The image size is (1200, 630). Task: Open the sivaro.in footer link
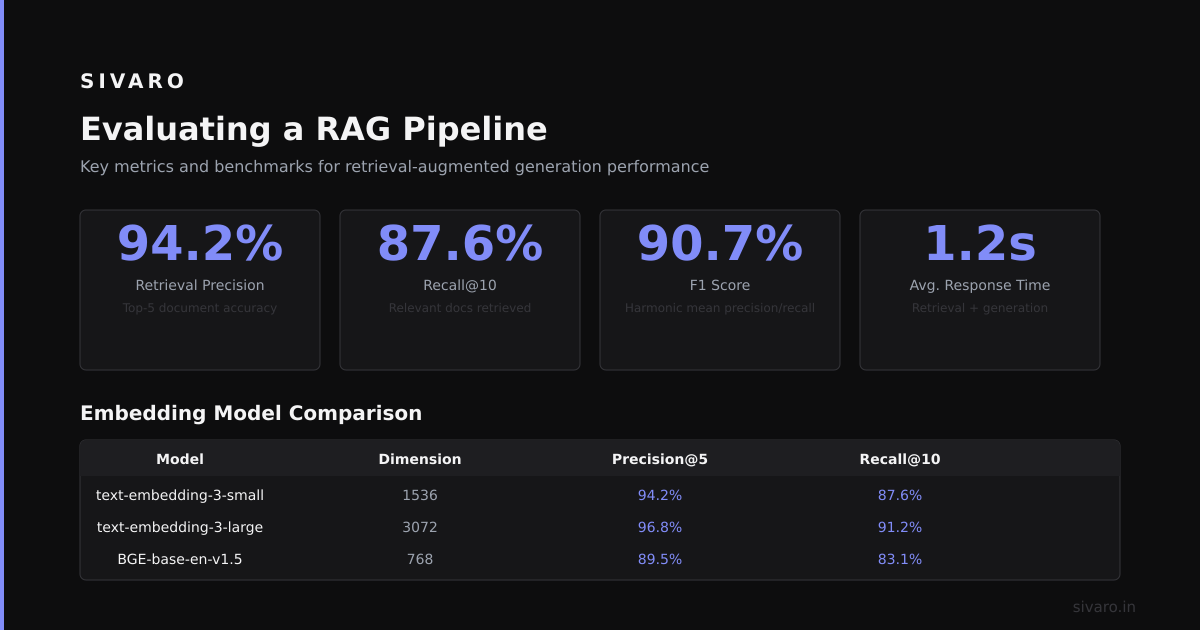pyautogui.click(x=1104, y=607)
